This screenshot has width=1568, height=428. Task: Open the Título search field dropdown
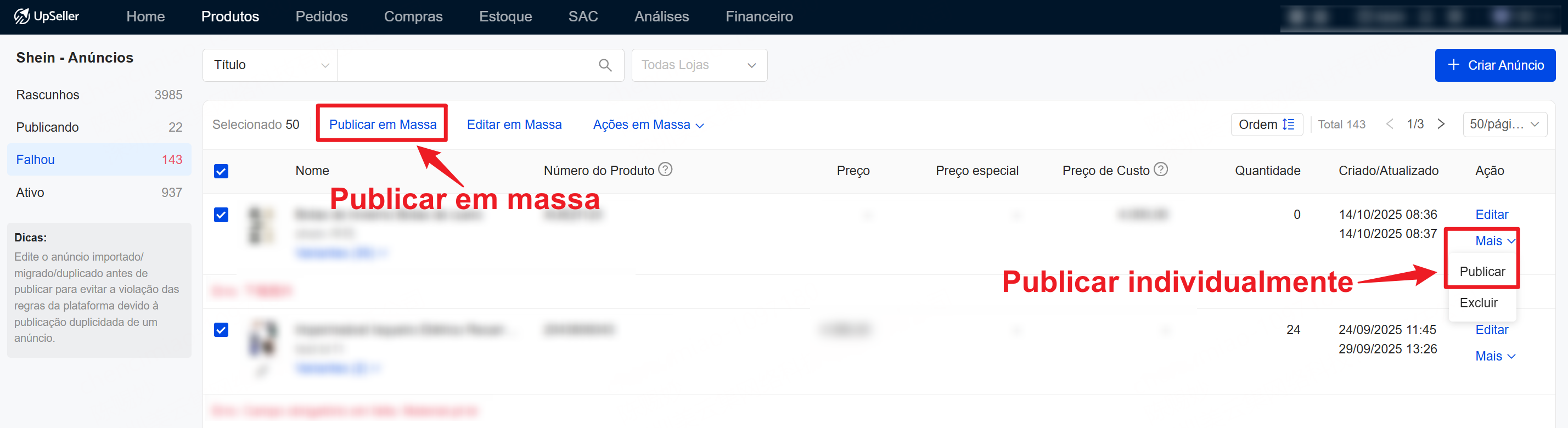270,65
